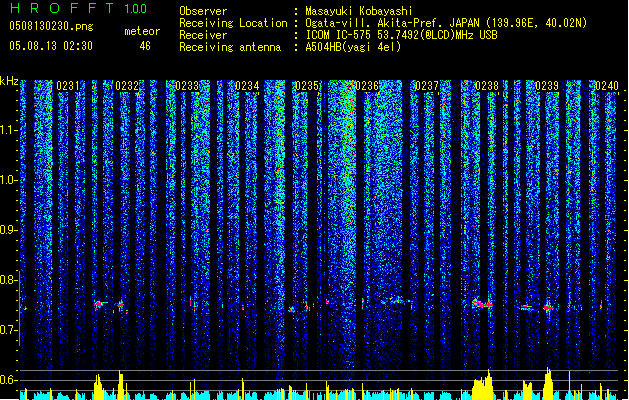
Task: Click the 0236 time marker
Action: [x=367, y=86]
